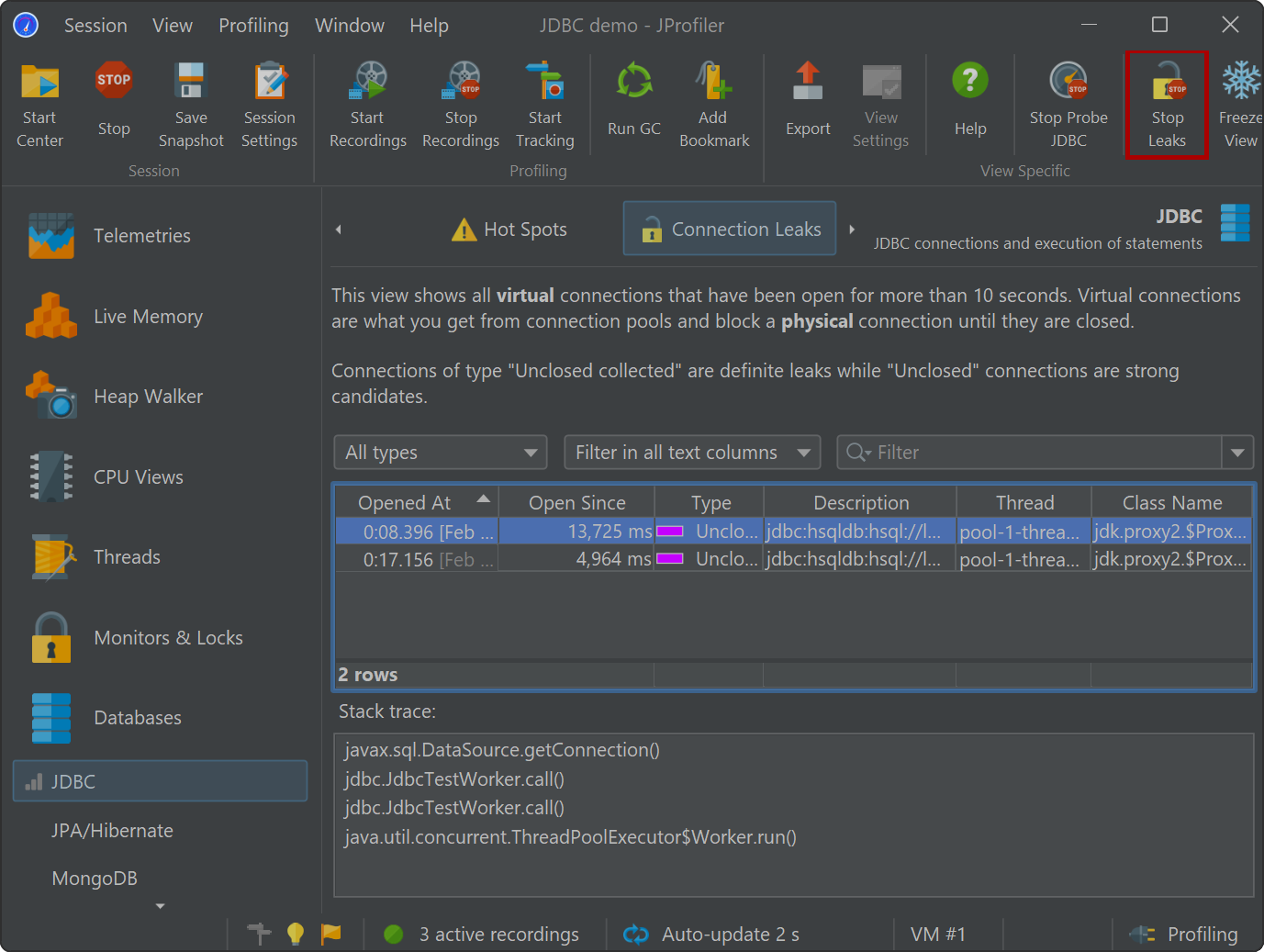The width and height of the screenshot is (1264, 952).
Task: Select the JDBC item in the sidebar
Action: (161, 781)
